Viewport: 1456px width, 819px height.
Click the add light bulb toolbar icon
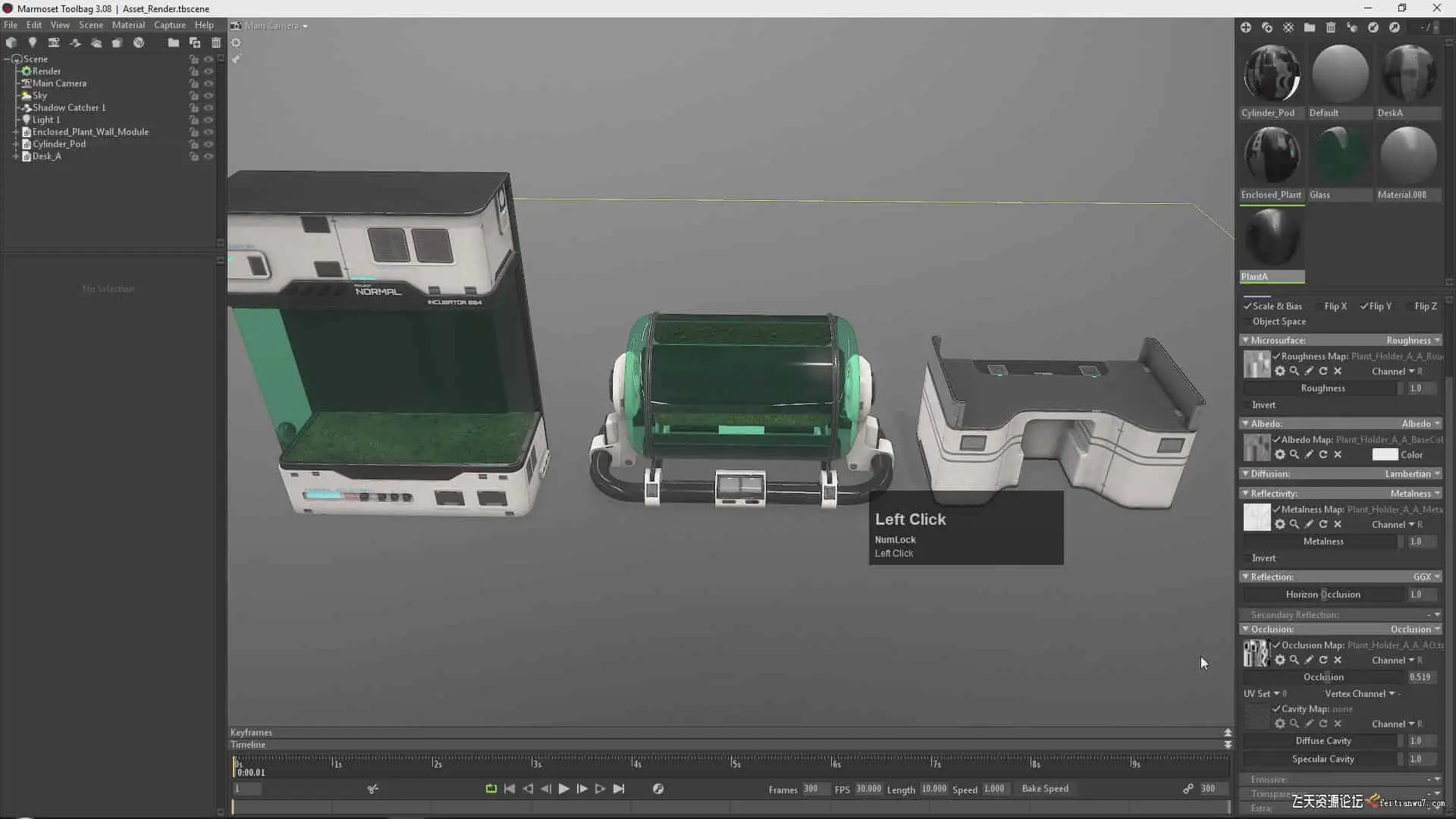point(32,42)
